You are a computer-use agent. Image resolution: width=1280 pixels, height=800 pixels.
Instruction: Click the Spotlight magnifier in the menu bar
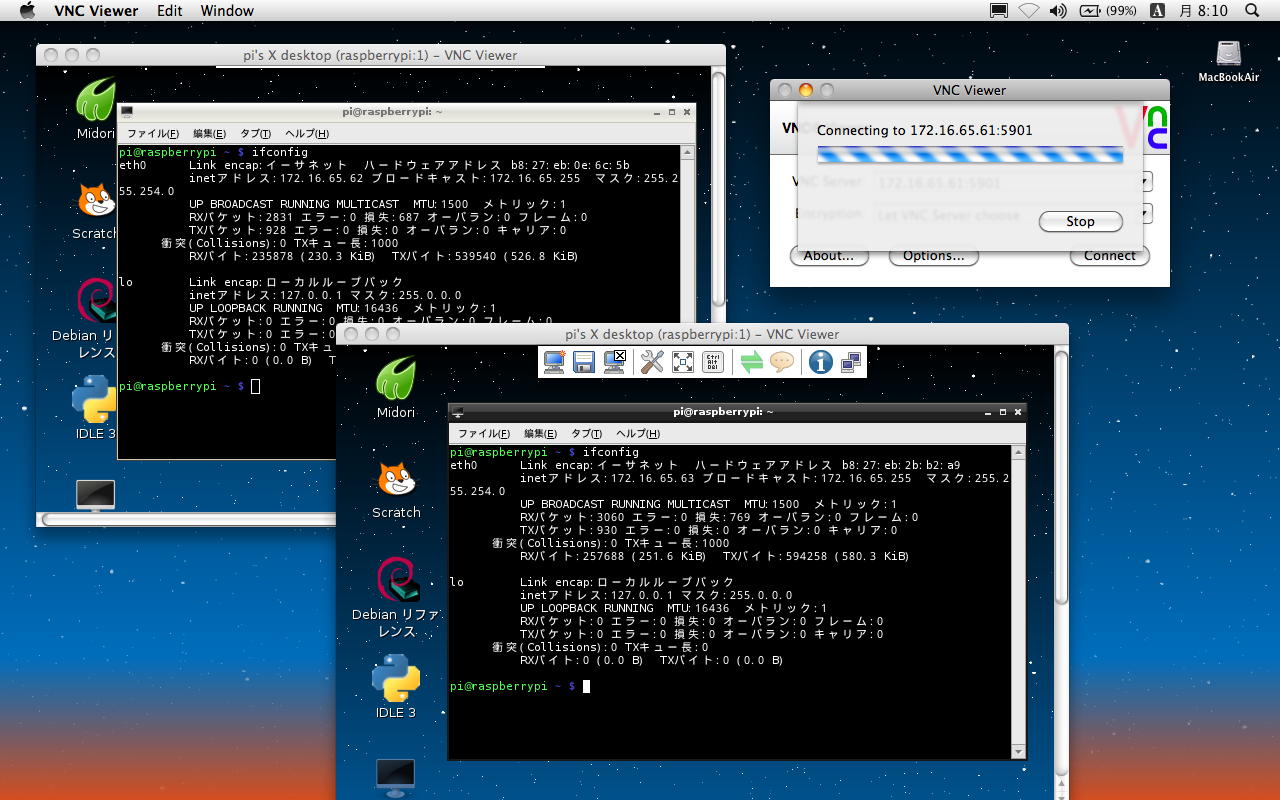tap(1252, 11)
